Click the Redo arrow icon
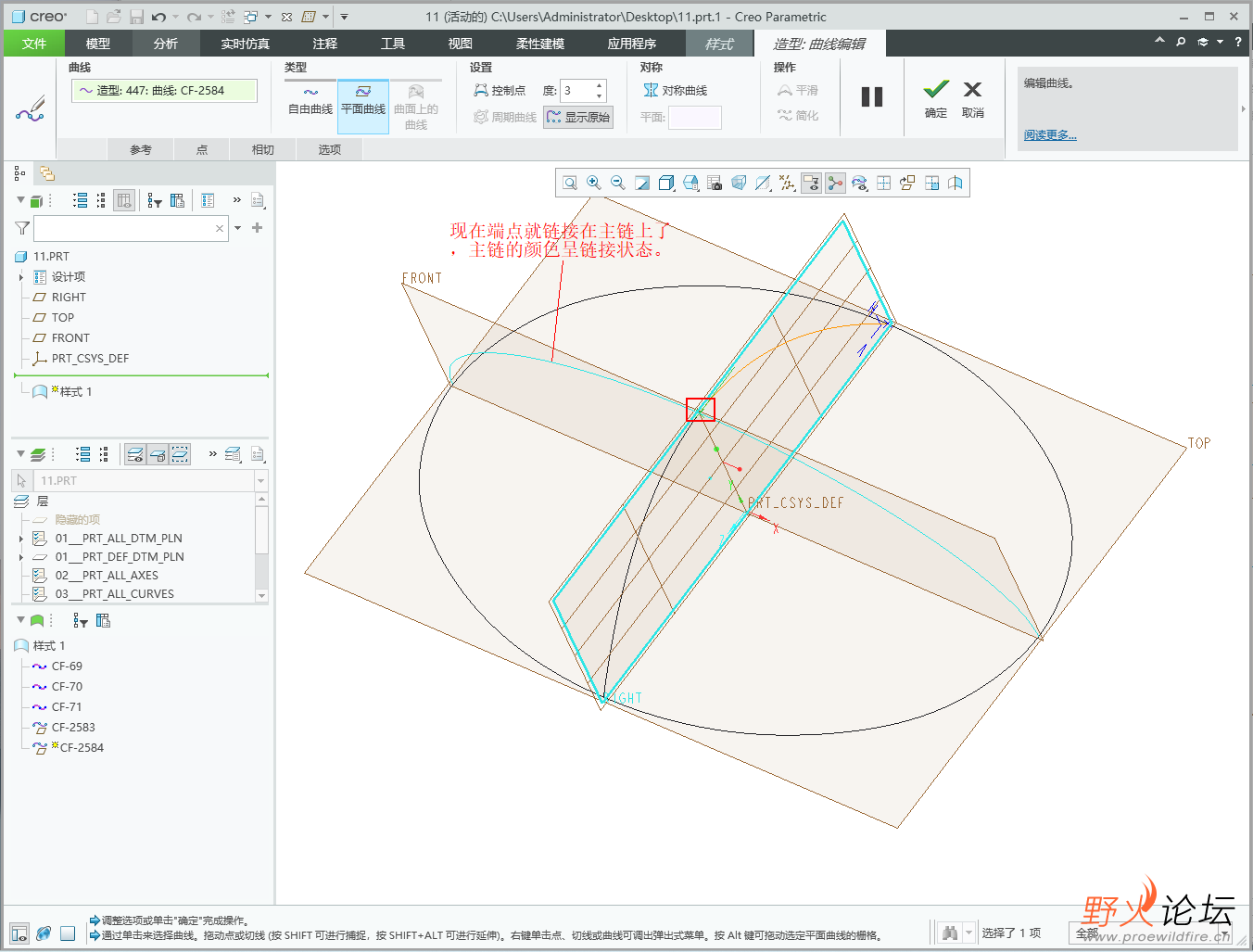Viewport: 1253px width, 952px height. coord(194,17)
